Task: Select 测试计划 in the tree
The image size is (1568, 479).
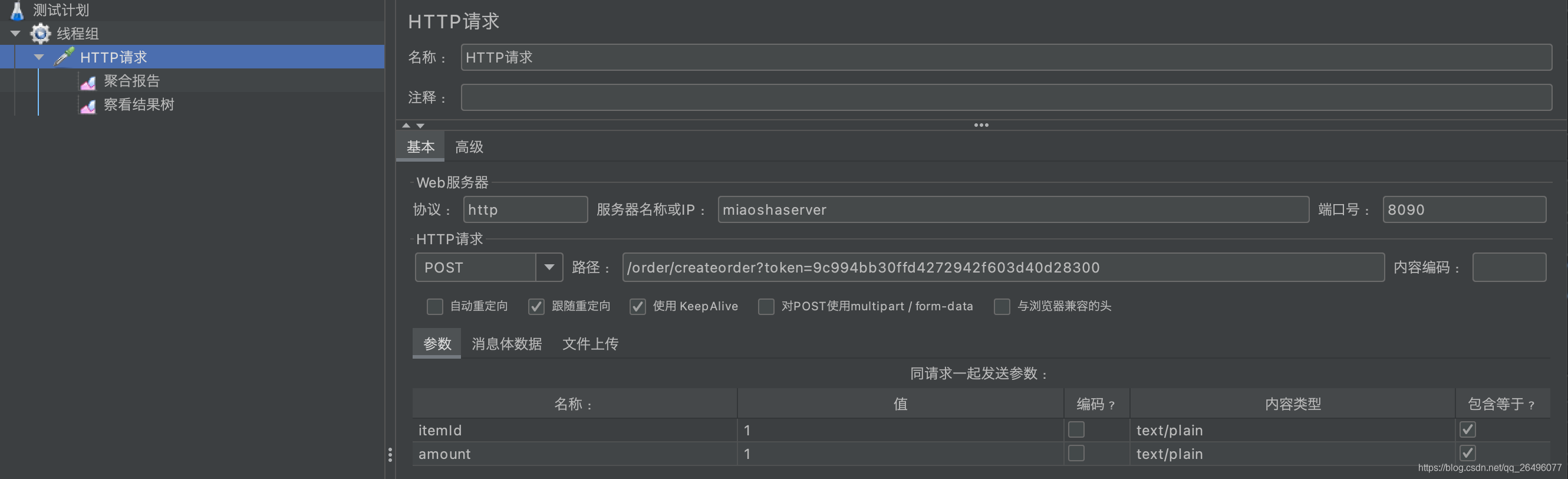Action: [61, 11]
